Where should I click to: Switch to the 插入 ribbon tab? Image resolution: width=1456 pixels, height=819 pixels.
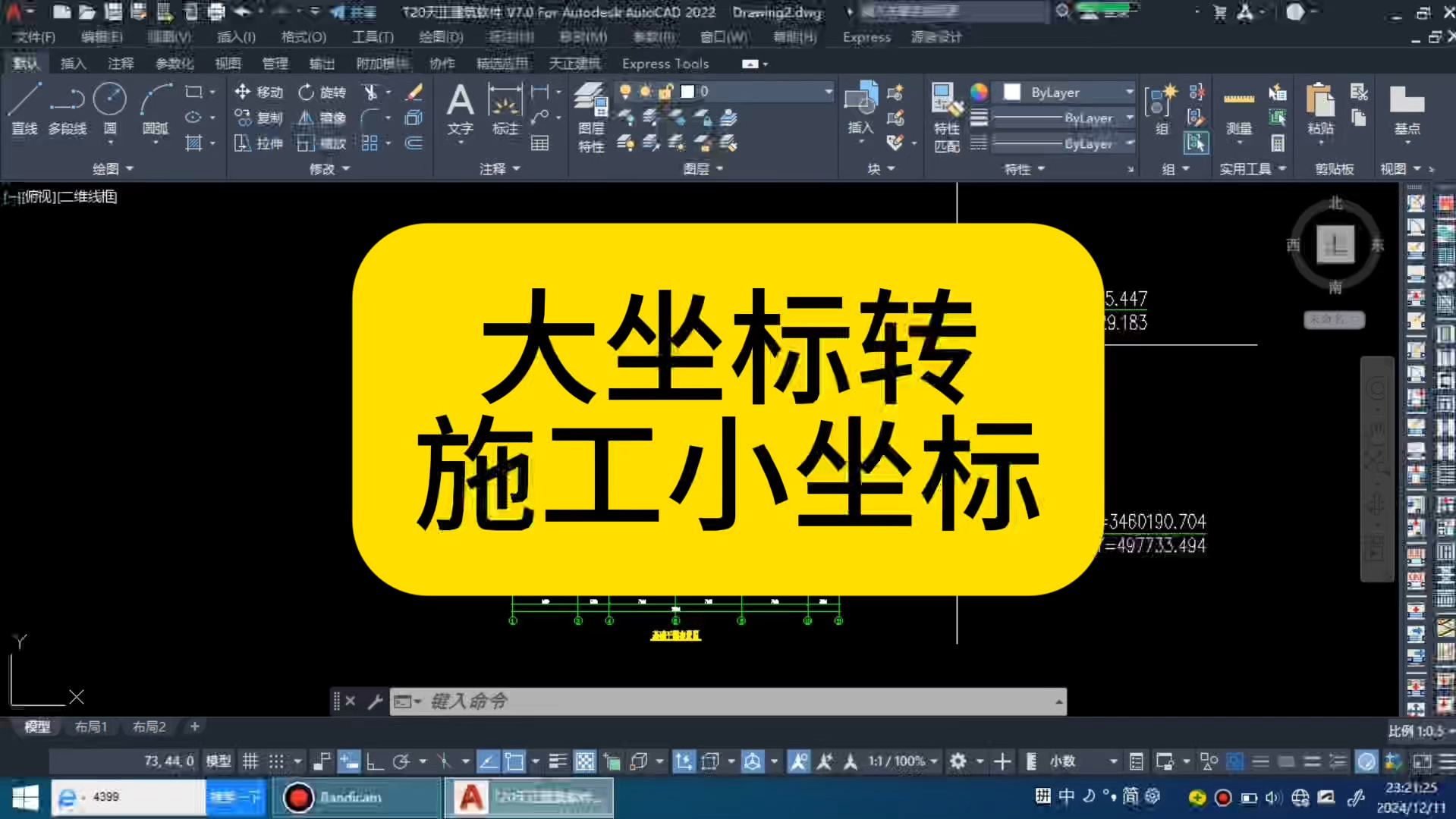click(x=73, y=63)
